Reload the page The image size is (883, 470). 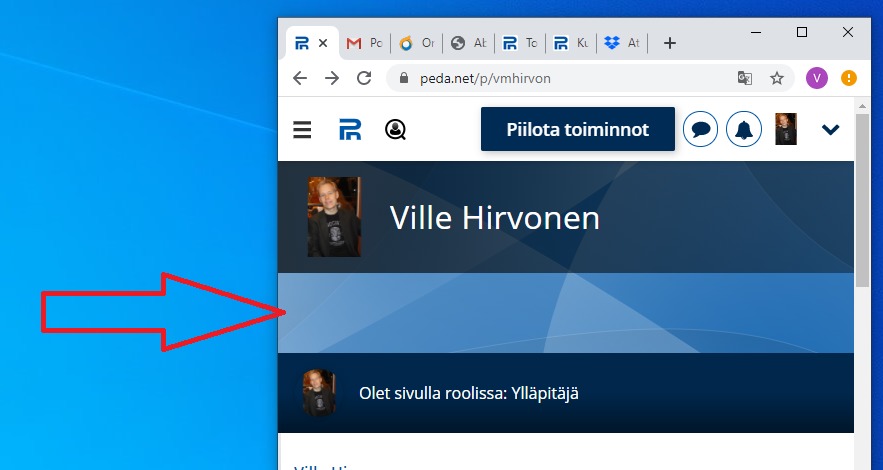pos(365,78)
